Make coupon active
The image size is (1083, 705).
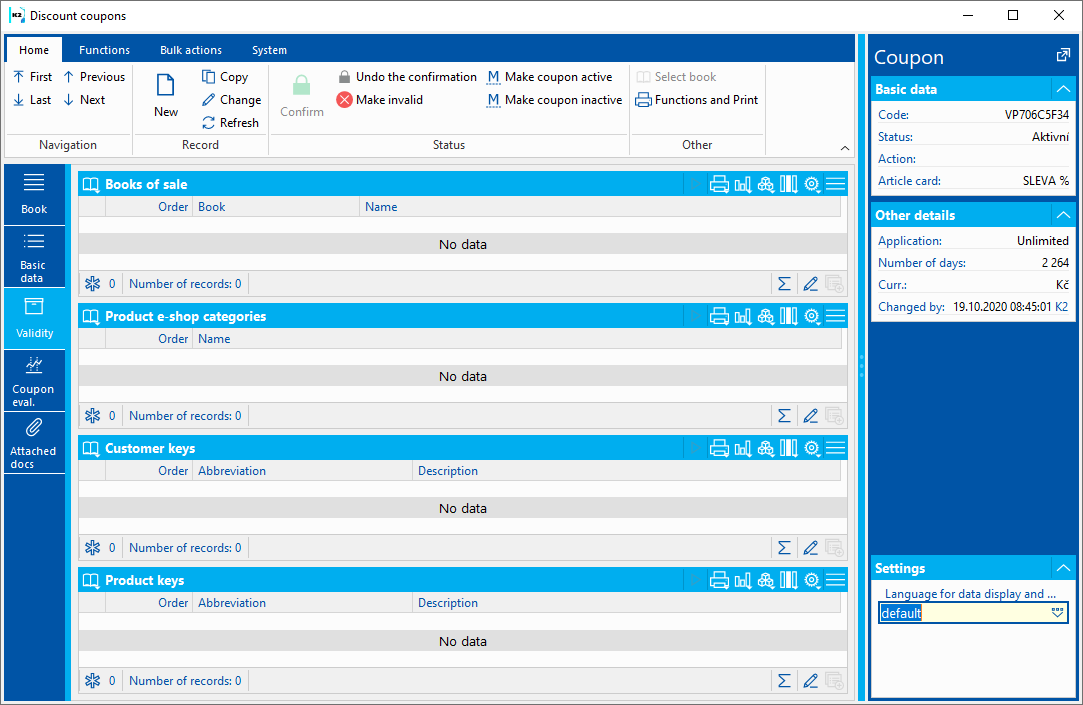(550, 77)
